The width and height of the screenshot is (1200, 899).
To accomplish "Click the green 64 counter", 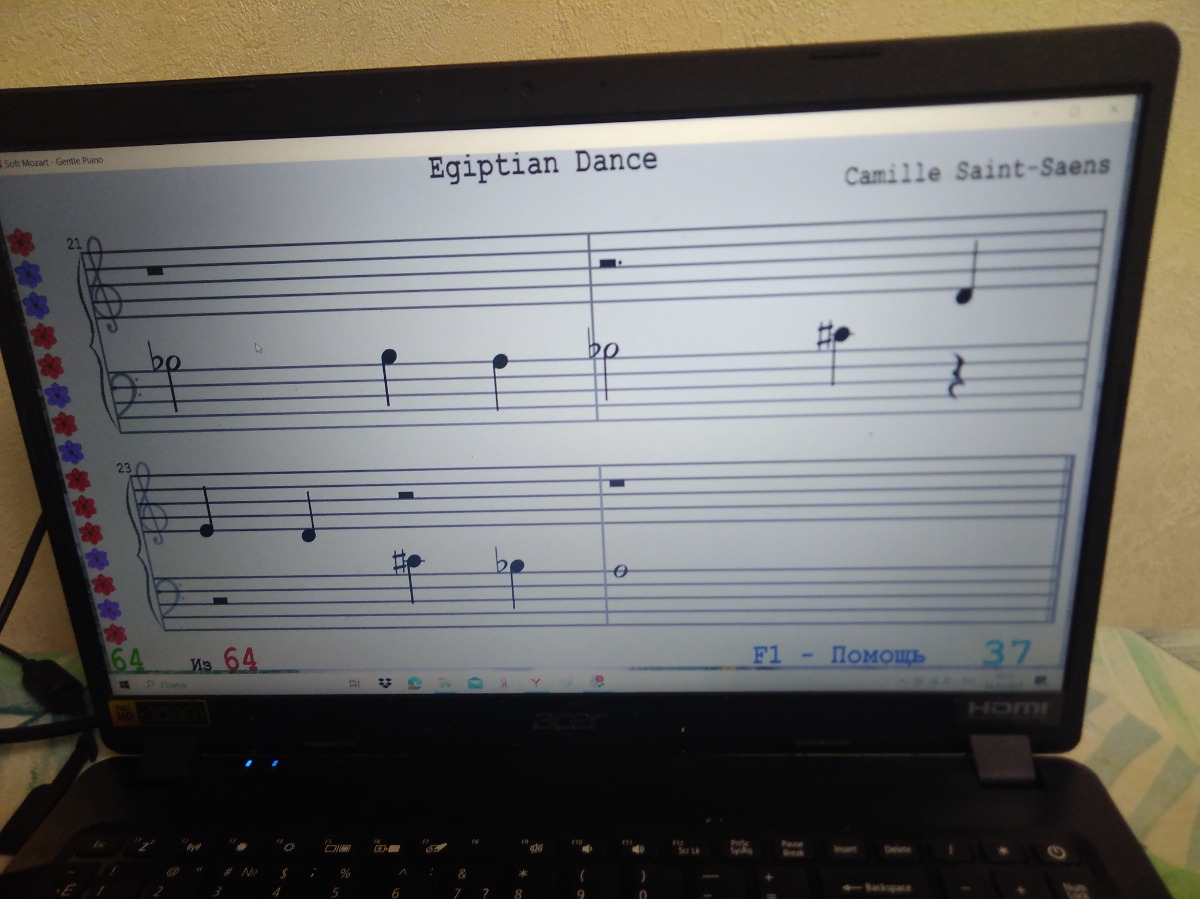I will point(127,660).
